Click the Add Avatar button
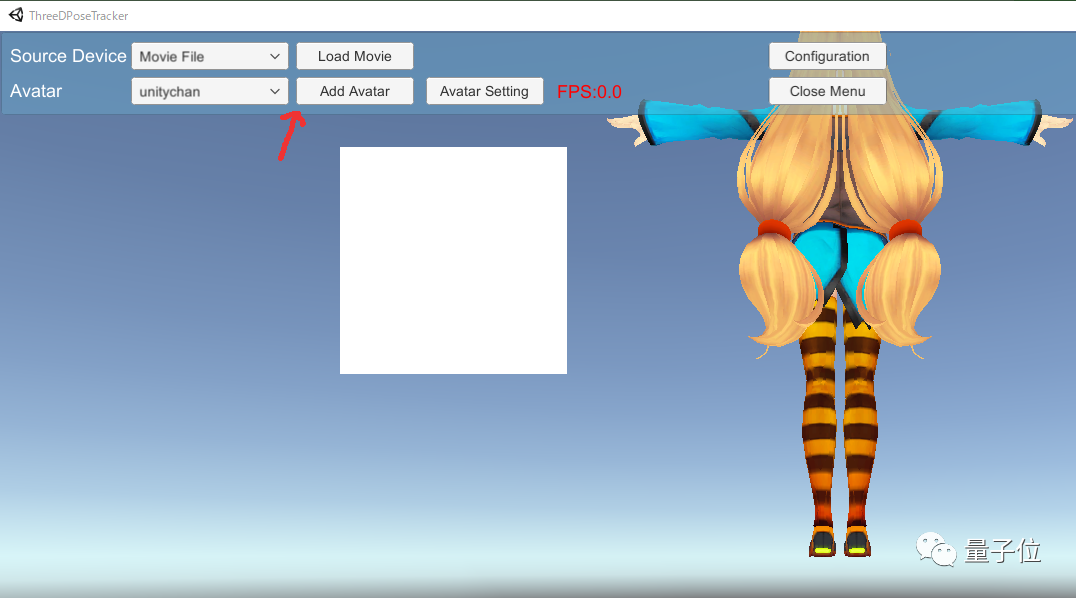1076x598 pixels. [x=355, y=91]
